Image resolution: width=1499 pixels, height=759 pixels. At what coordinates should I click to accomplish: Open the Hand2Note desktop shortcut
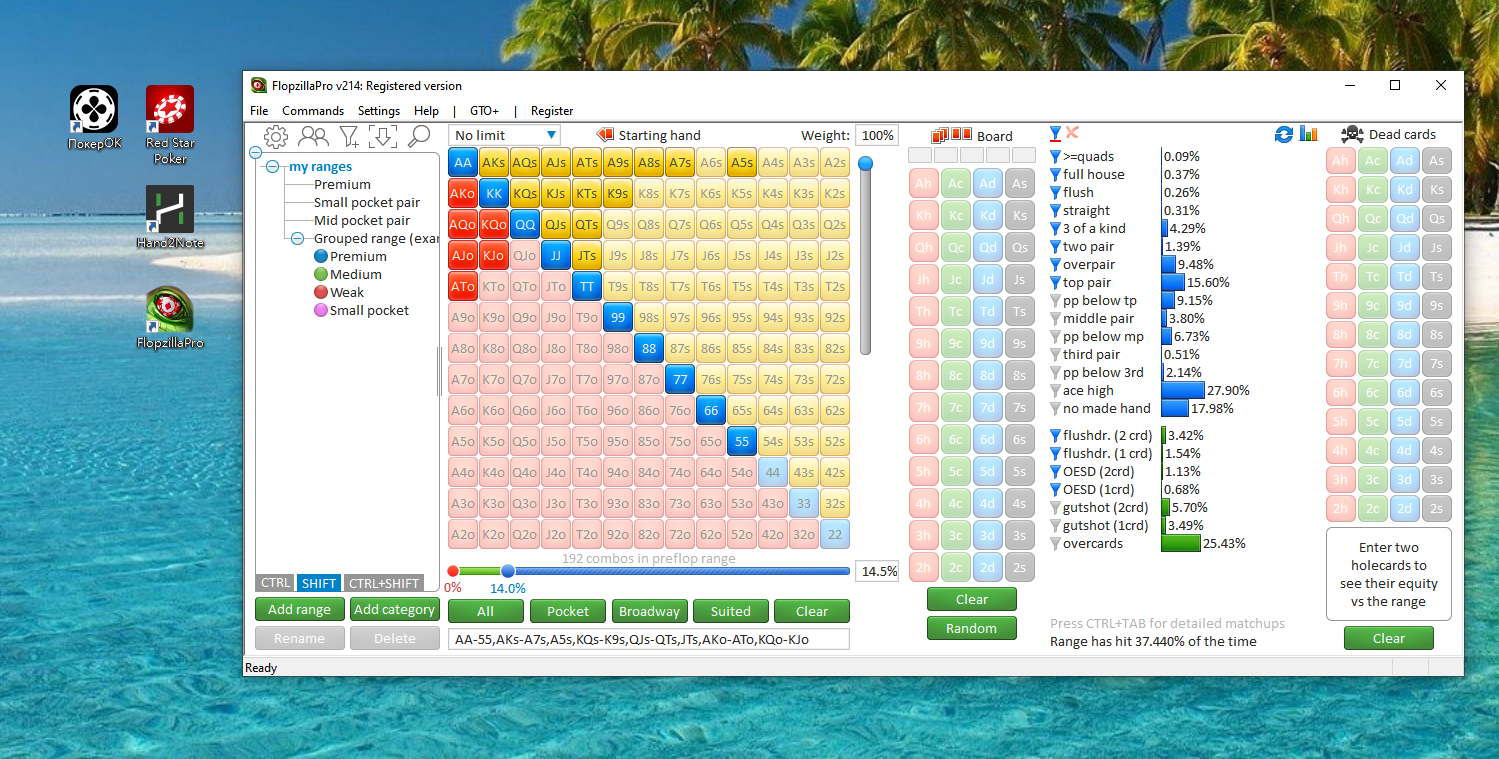pyautogui.click(x=170, y=217)
